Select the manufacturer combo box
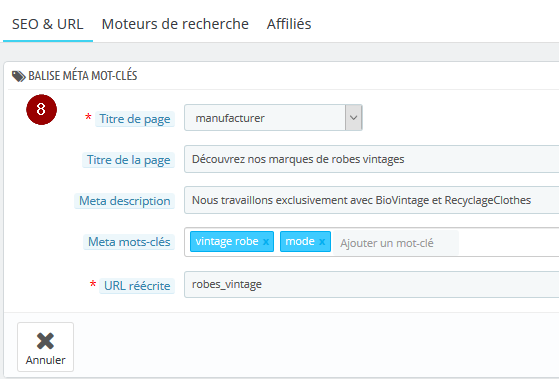Image resolution: width=559 pixels, height=379 pixels. point(273,118)
